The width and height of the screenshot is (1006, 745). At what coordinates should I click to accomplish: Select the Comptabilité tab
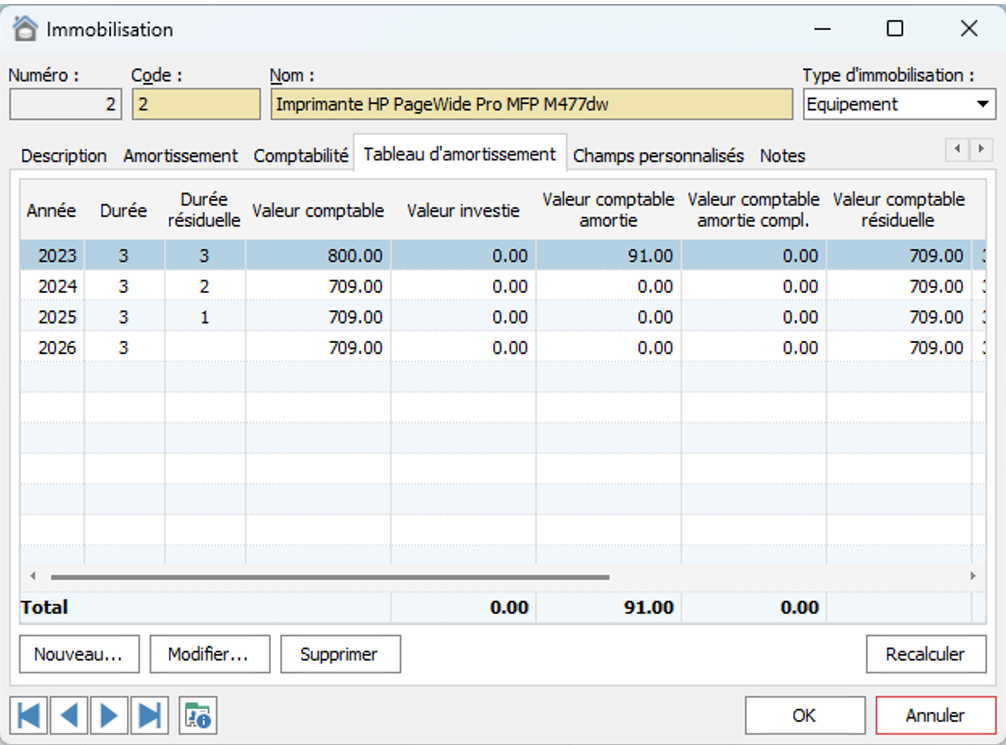301,156
